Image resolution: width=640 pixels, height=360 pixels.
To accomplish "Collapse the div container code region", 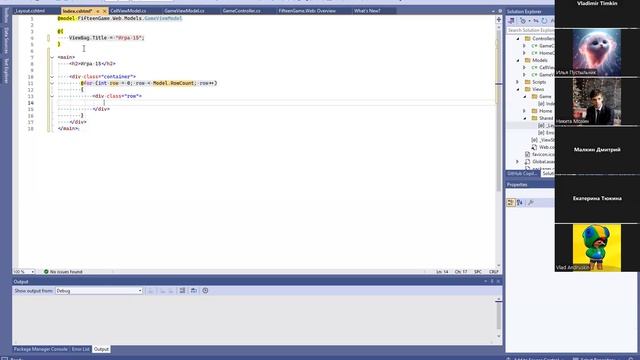I will (x=52, y=77).
